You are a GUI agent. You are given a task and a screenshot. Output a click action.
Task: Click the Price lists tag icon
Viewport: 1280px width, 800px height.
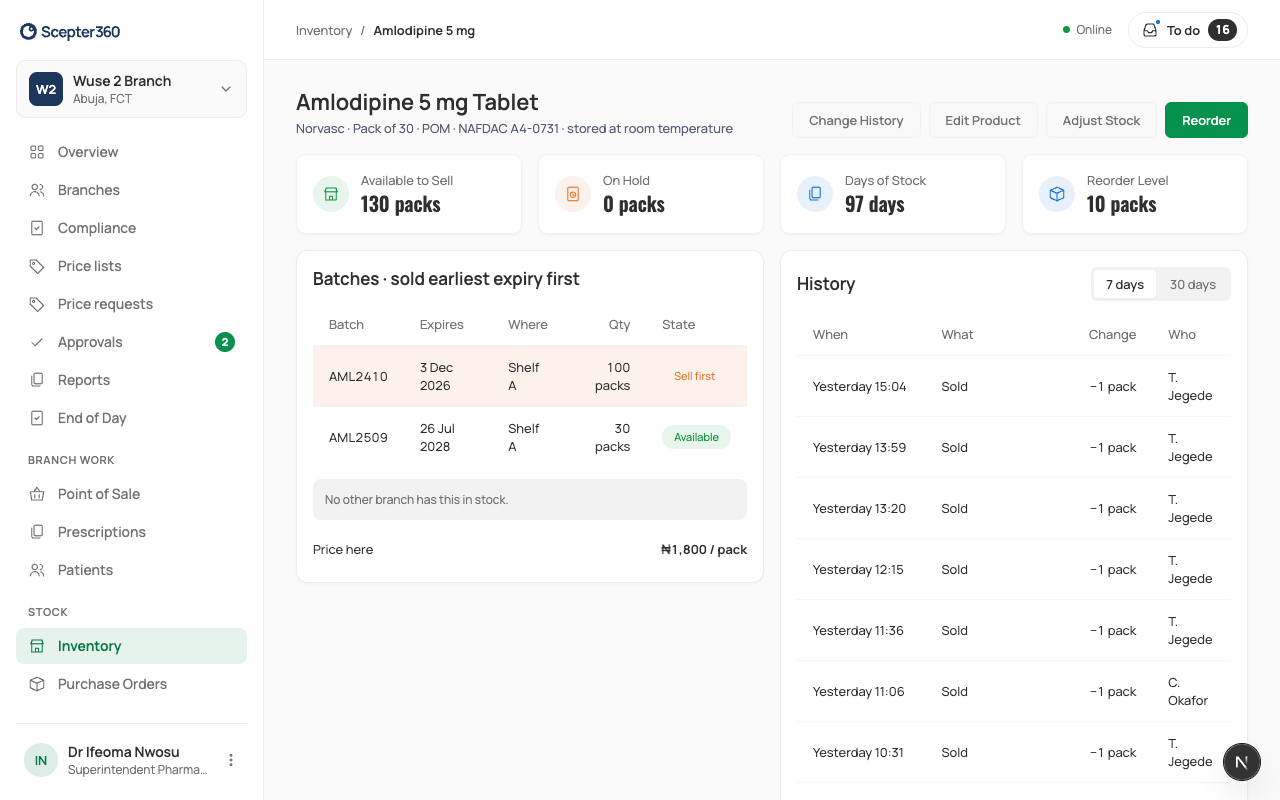(37, 266)
